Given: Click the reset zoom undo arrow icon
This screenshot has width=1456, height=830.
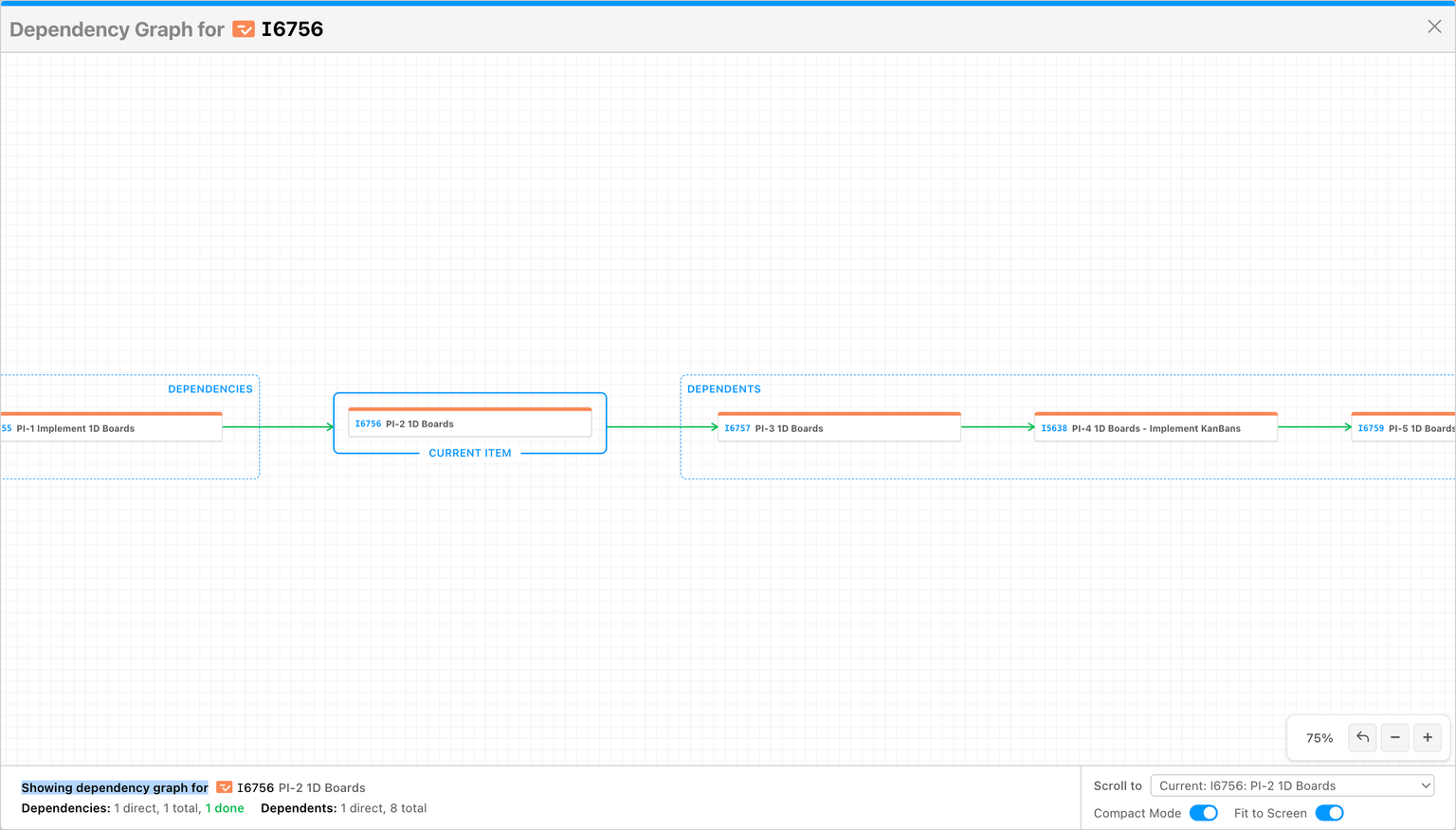Looking at the screenshot, I should (1362, 737).
